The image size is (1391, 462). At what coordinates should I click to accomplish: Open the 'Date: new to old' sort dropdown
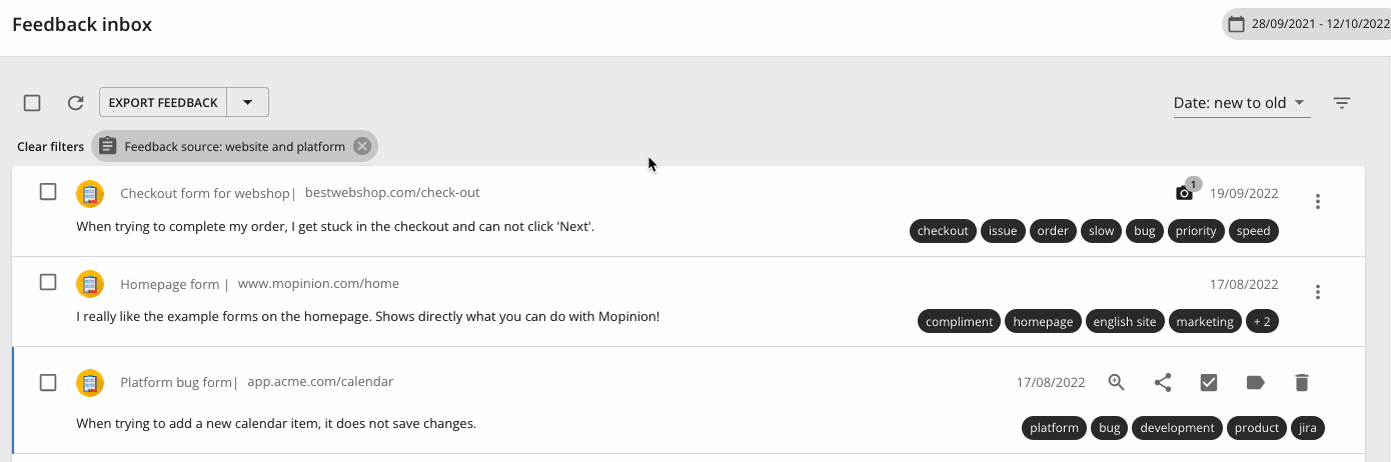pos(1241,103)
